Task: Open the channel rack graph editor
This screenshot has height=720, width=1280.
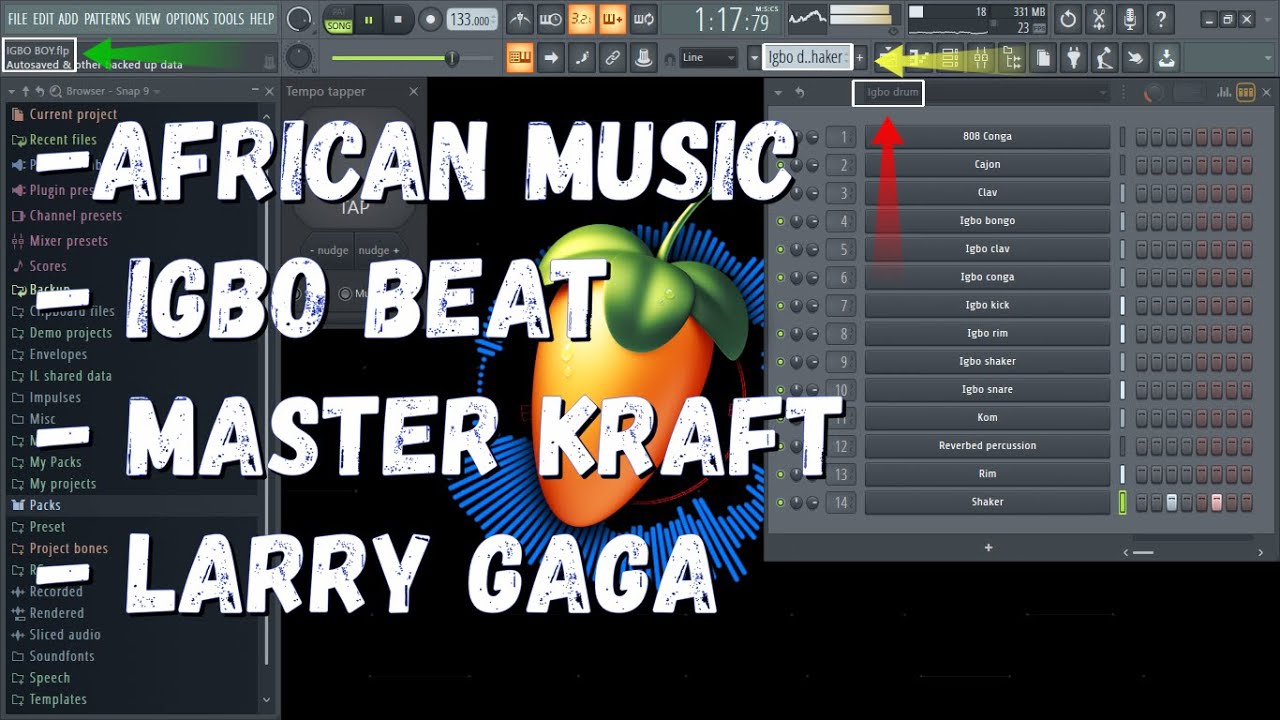Action: tap(1223, 93)
